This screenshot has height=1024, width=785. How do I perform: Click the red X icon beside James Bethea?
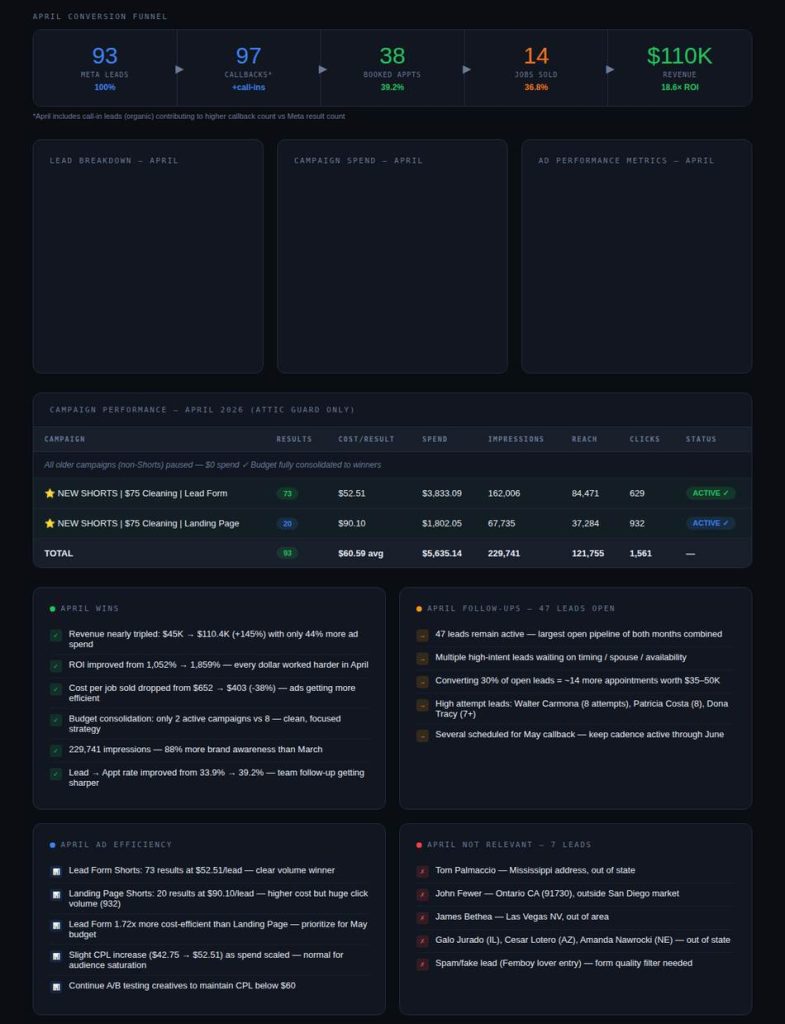click(x=423, y=918)
